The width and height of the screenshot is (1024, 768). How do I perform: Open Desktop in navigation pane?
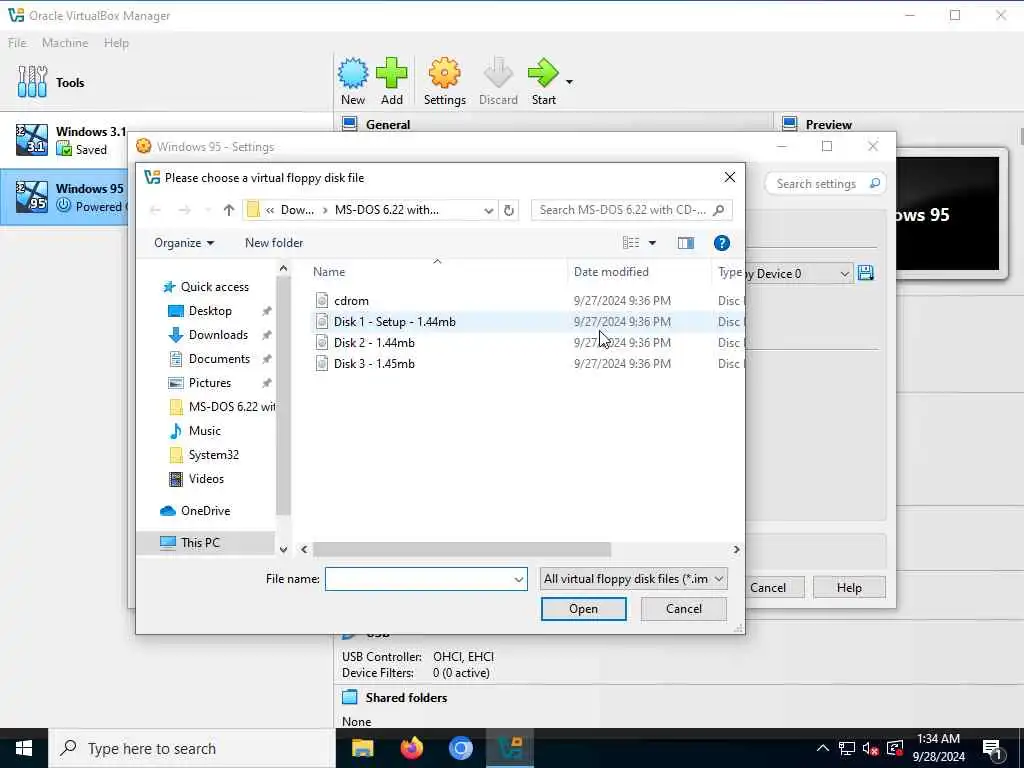coord(210,311)
